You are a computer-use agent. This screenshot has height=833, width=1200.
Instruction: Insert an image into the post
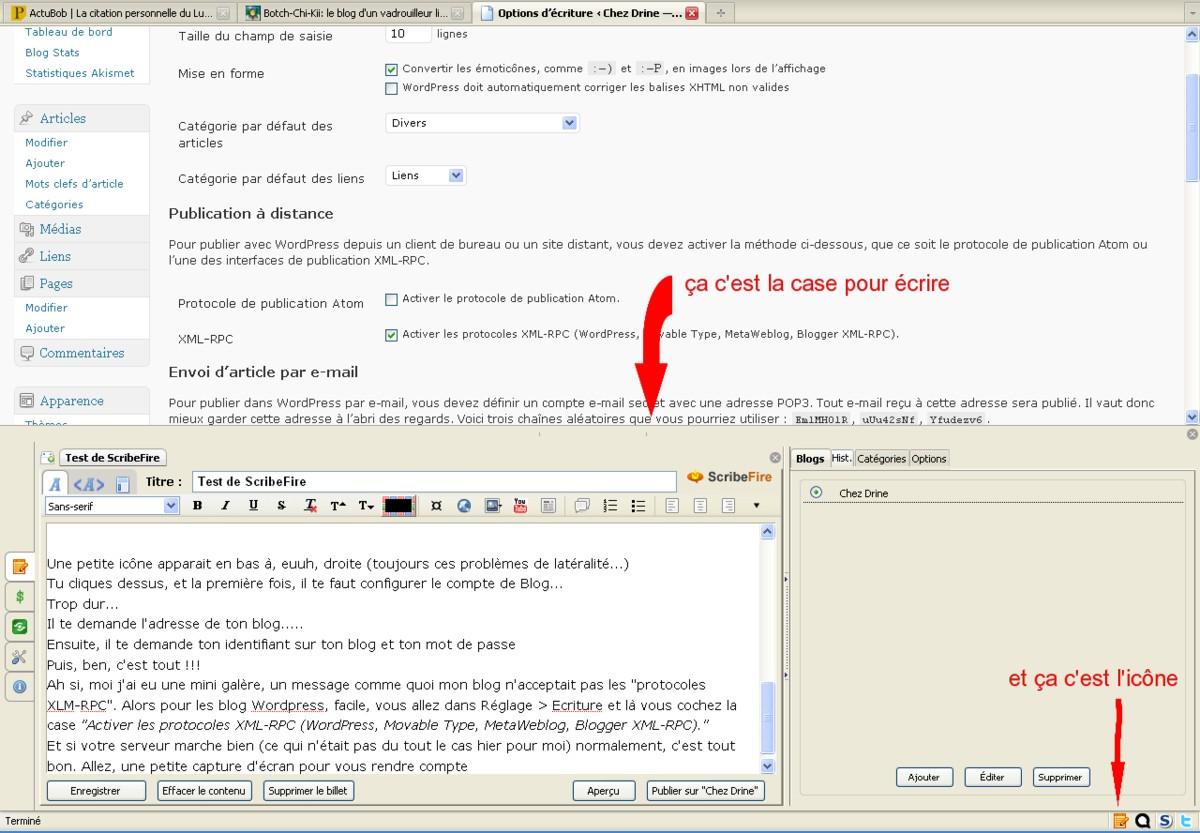point(492,506)
